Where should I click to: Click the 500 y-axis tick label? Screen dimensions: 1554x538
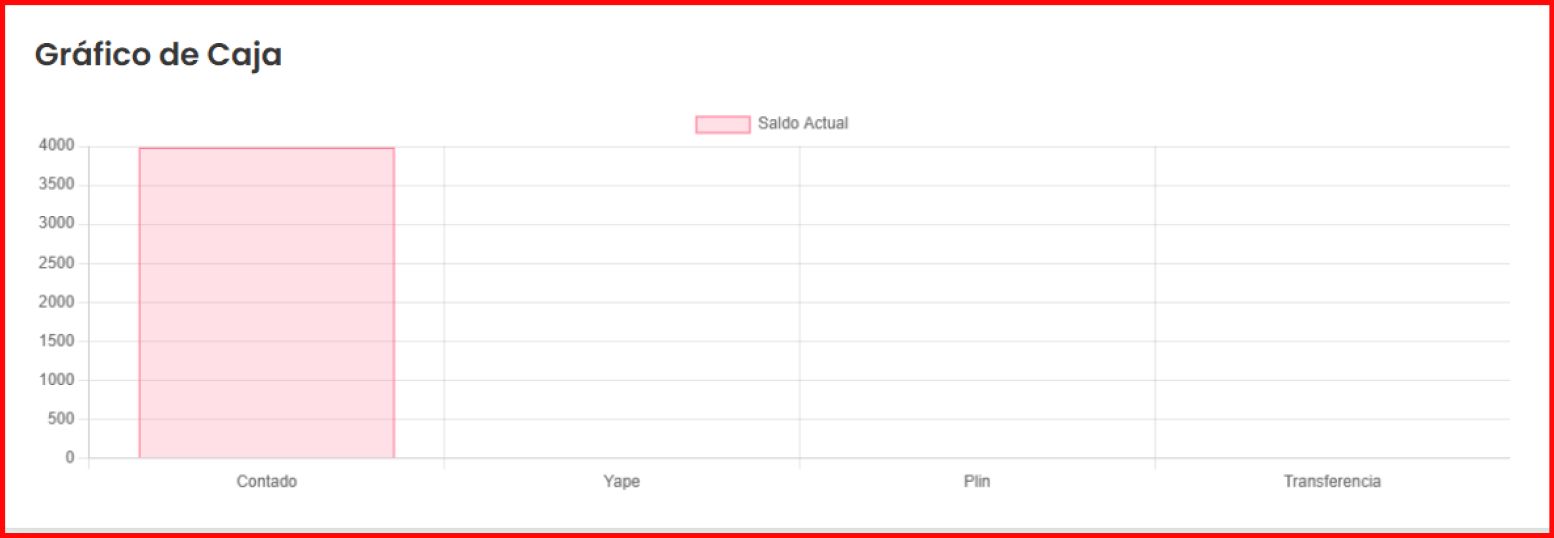[x=62, y=419]
